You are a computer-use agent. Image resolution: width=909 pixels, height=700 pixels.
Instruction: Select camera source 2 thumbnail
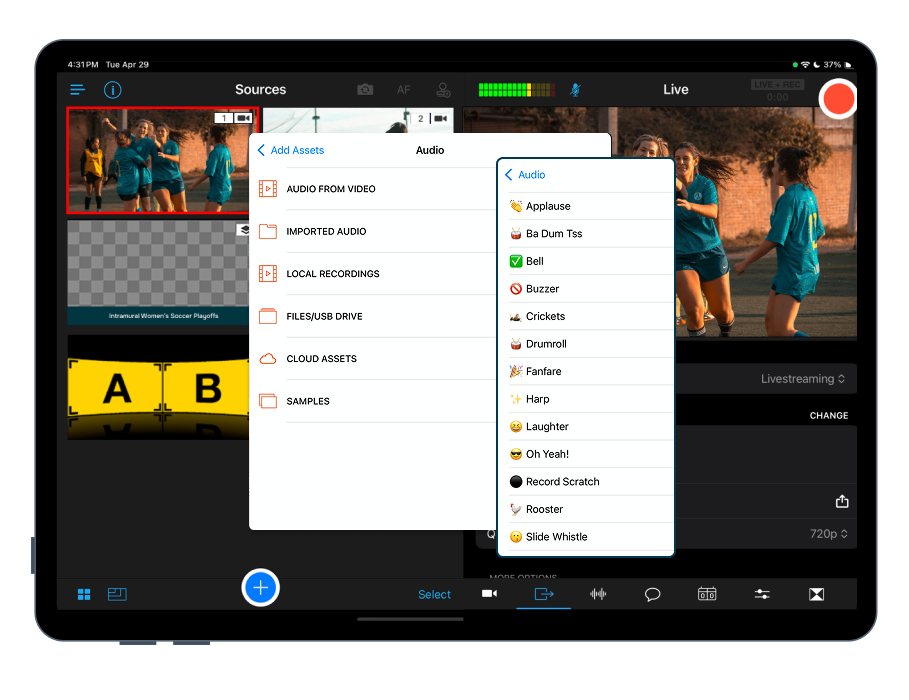pyautogui.click(x=358, y=120)
